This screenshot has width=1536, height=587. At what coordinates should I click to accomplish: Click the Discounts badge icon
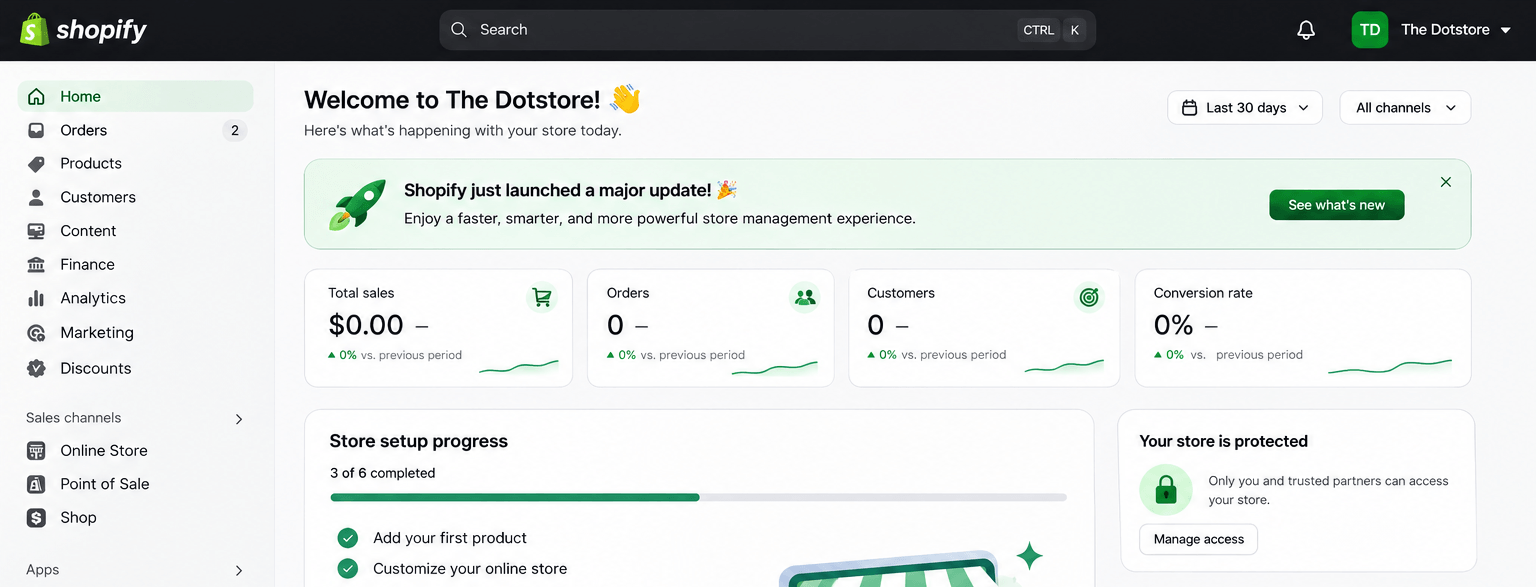click(x=36, y=368)
